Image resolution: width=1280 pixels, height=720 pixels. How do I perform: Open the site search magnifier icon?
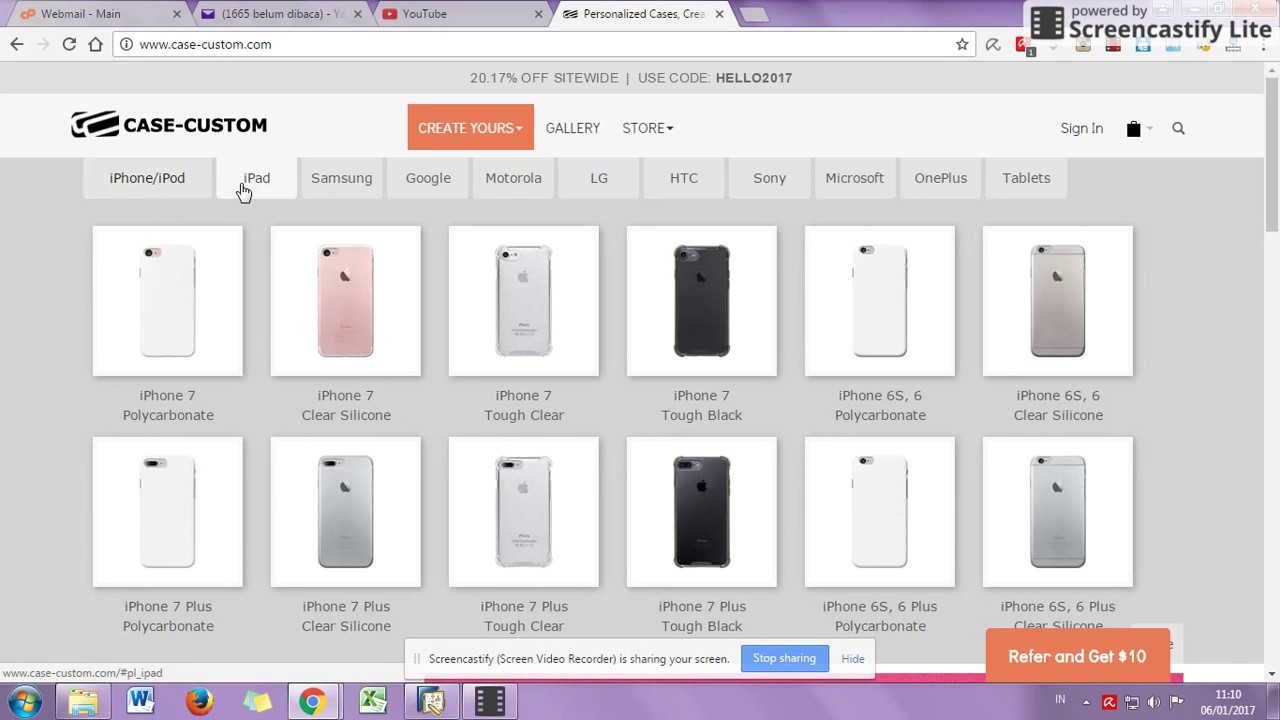click(x=1178, y=128)
